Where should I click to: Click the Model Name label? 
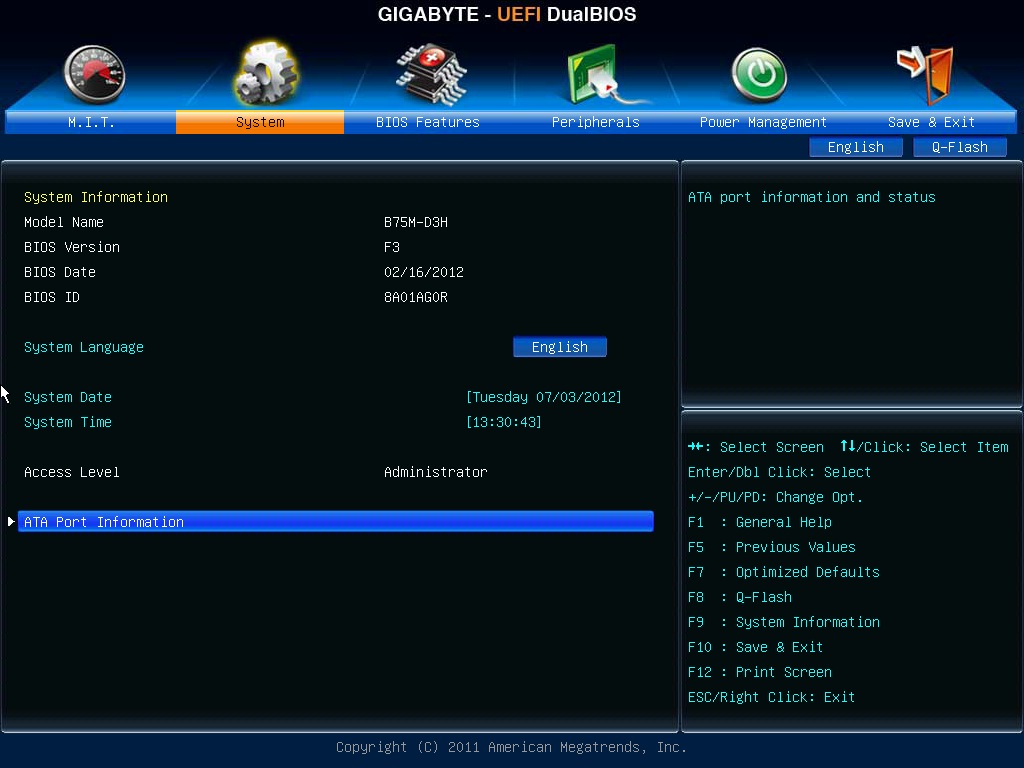pyautogui.click(x=64, y=222)
